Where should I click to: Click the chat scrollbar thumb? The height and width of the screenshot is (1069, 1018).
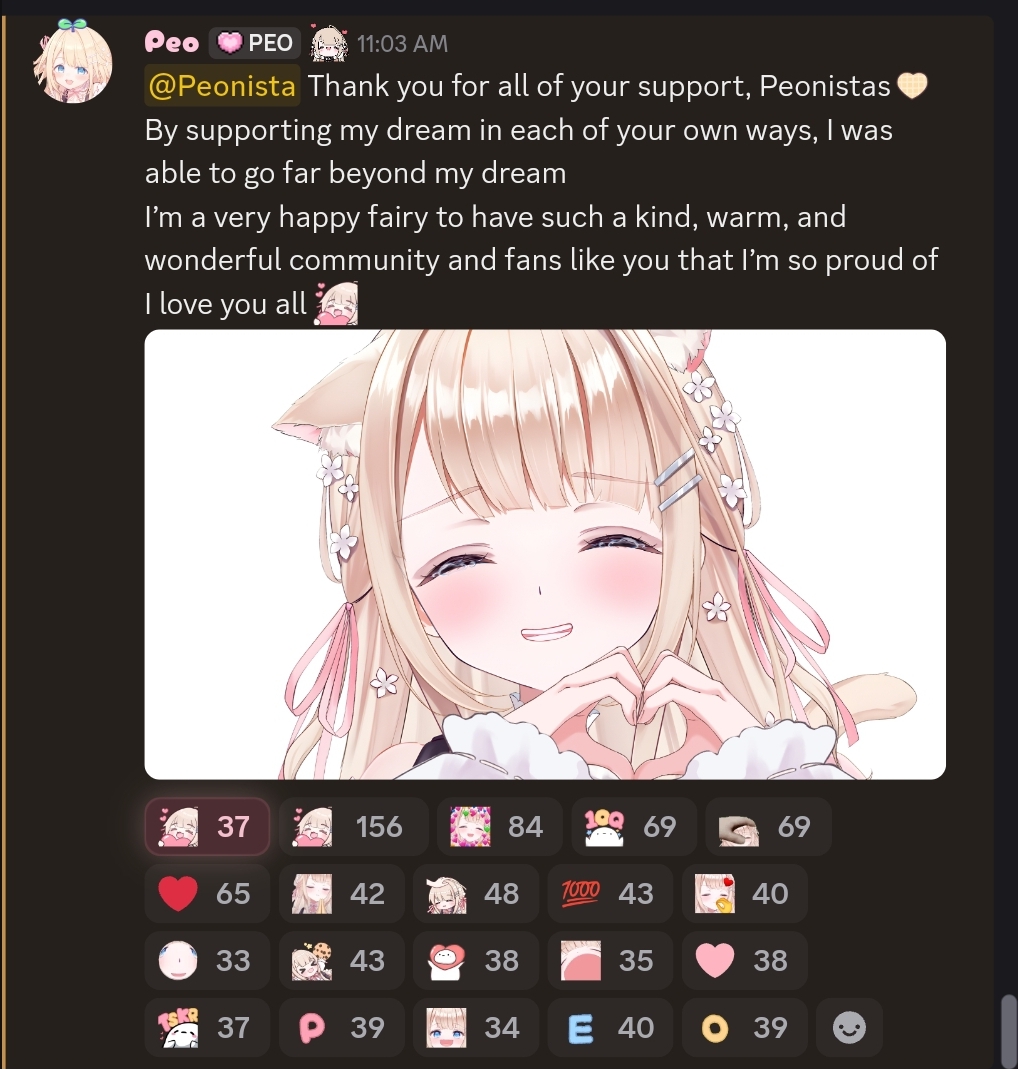(x=1008, y=1028)
